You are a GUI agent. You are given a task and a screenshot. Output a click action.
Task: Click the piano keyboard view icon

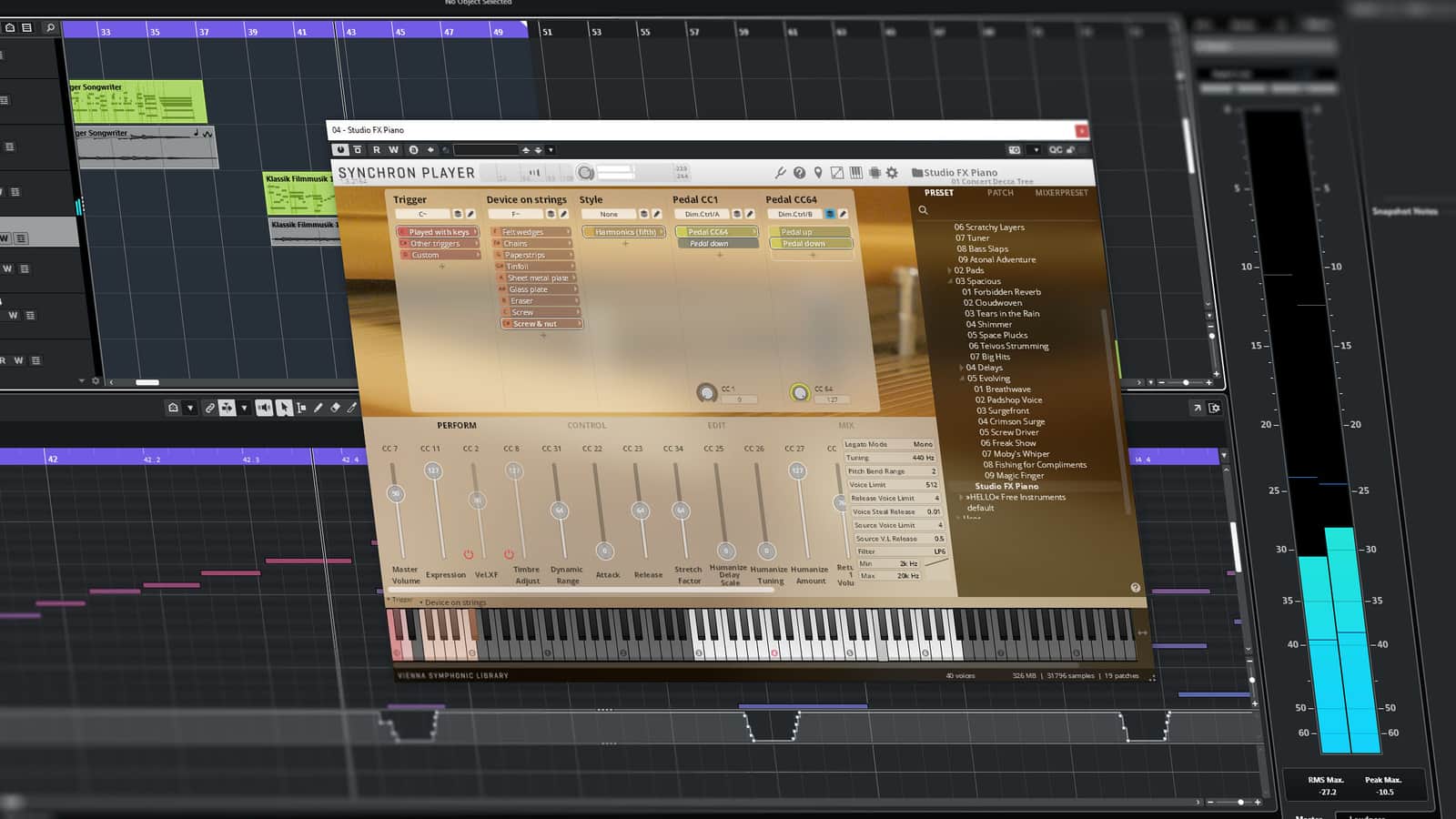[x=855, y=173]
